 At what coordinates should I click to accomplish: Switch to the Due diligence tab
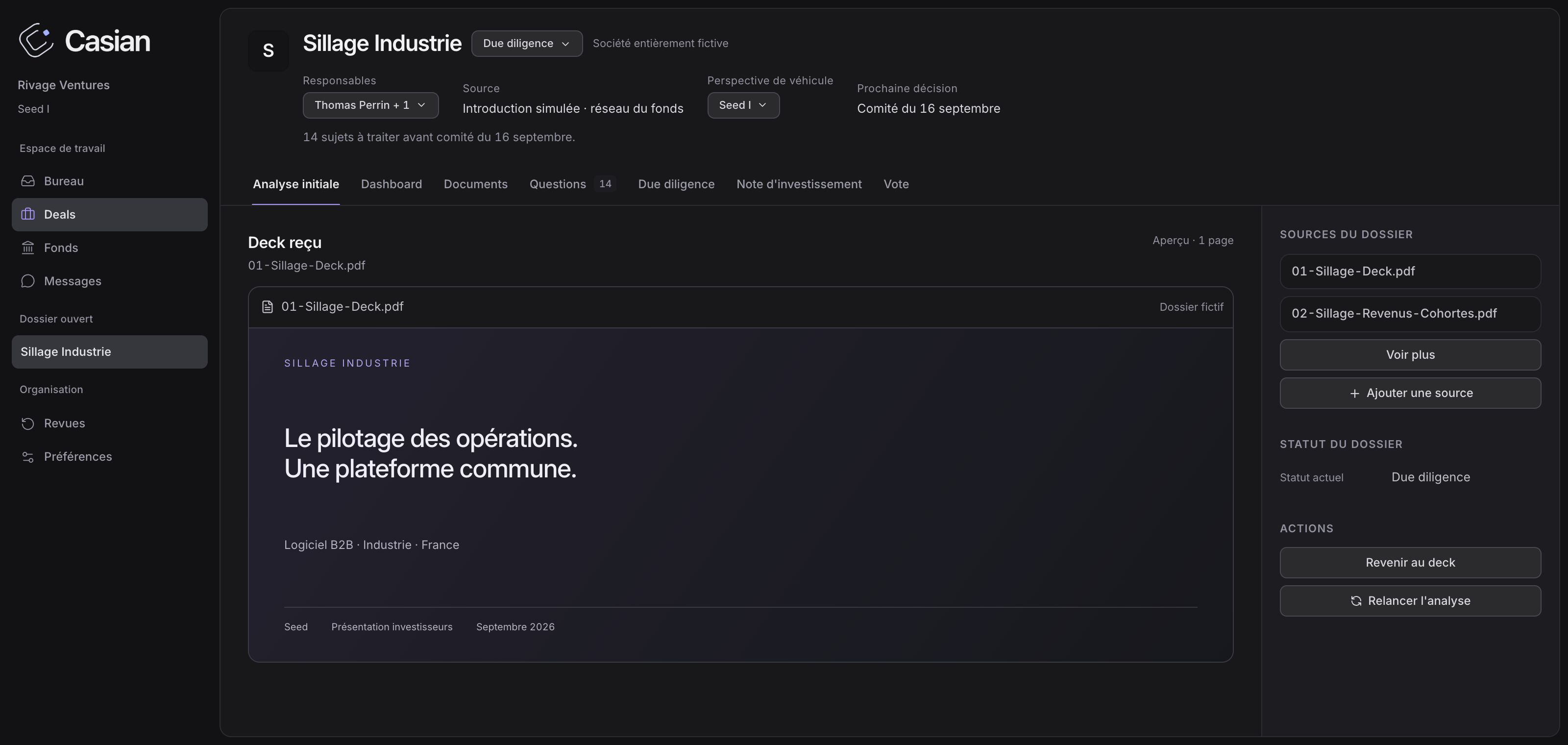(x=676, y=184)
